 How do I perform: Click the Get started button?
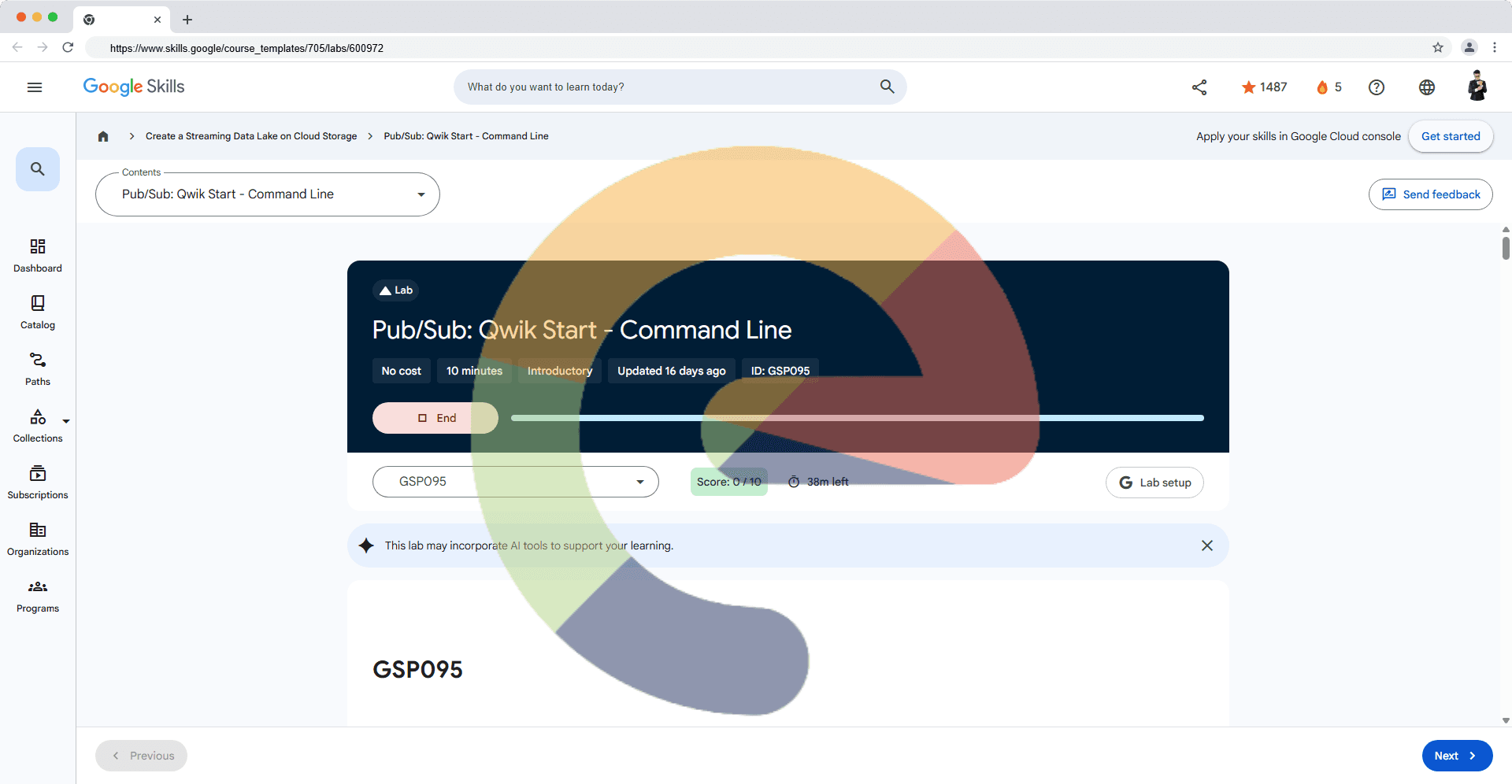(1451, 136)
